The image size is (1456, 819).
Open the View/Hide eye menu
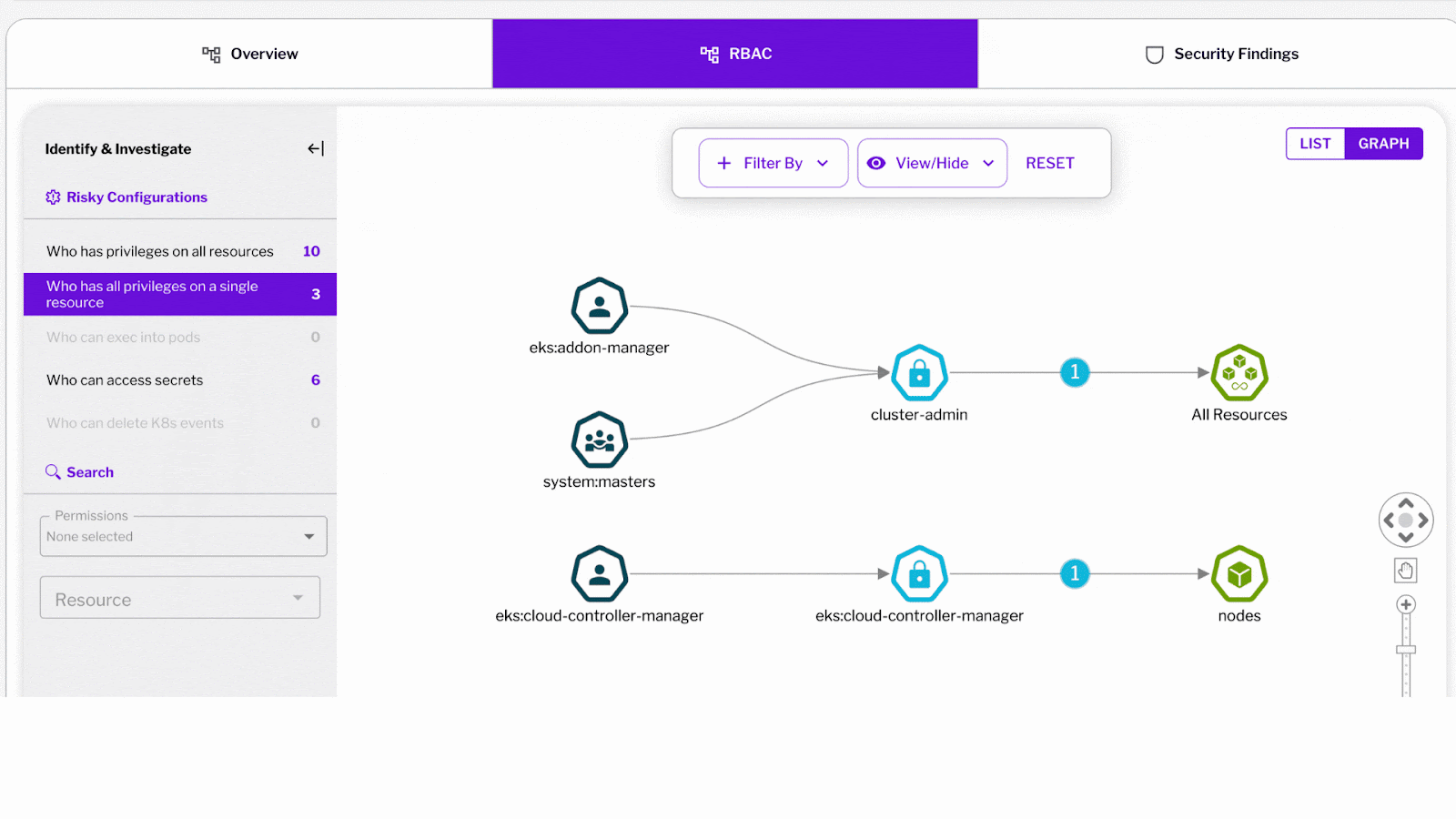(x=932, y=163)
